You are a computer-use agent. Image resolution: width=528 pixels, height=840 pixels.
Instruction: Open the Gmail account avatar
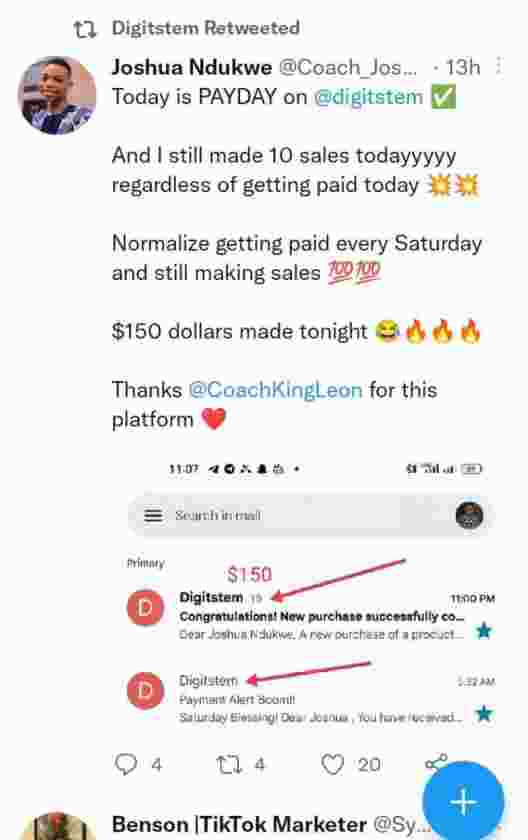click(x=469, y=515)
